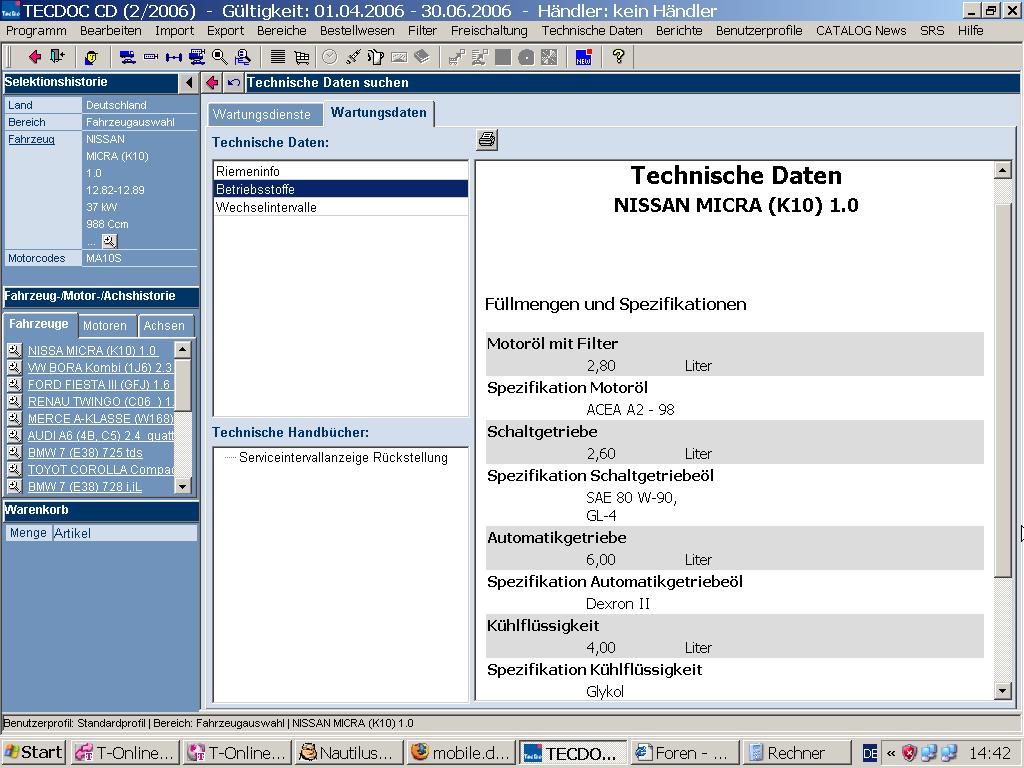Open the Technische Daten menu
This screenshot has height=768, width=1024.
(592, 30)
